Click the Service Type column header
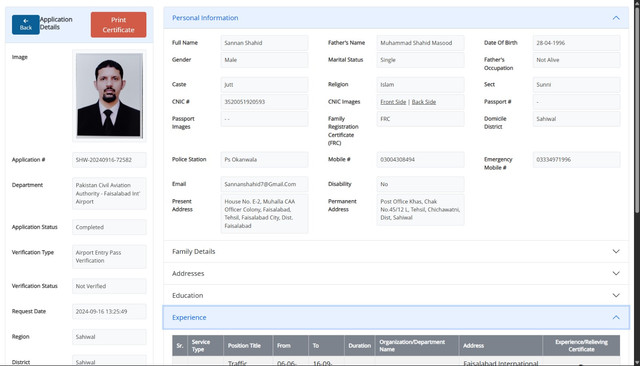 [205, 346]
